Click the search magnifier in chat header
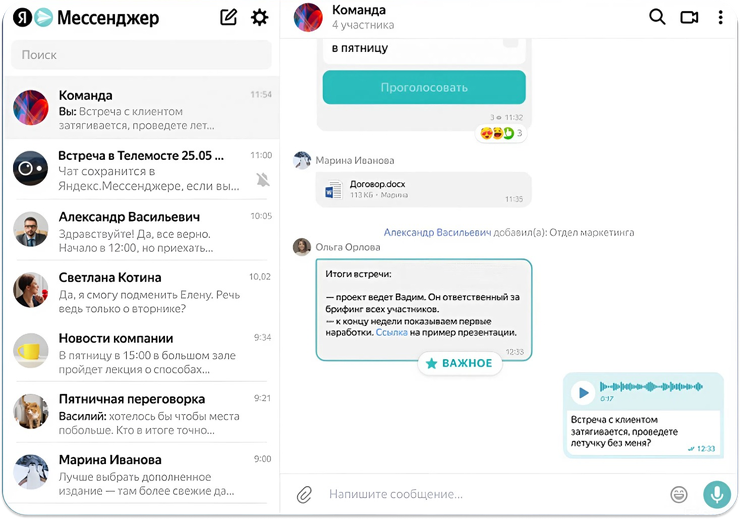Image resolution: width=740 pixels, height=519 pixels. pyautogui.click(x=657, y=17)
